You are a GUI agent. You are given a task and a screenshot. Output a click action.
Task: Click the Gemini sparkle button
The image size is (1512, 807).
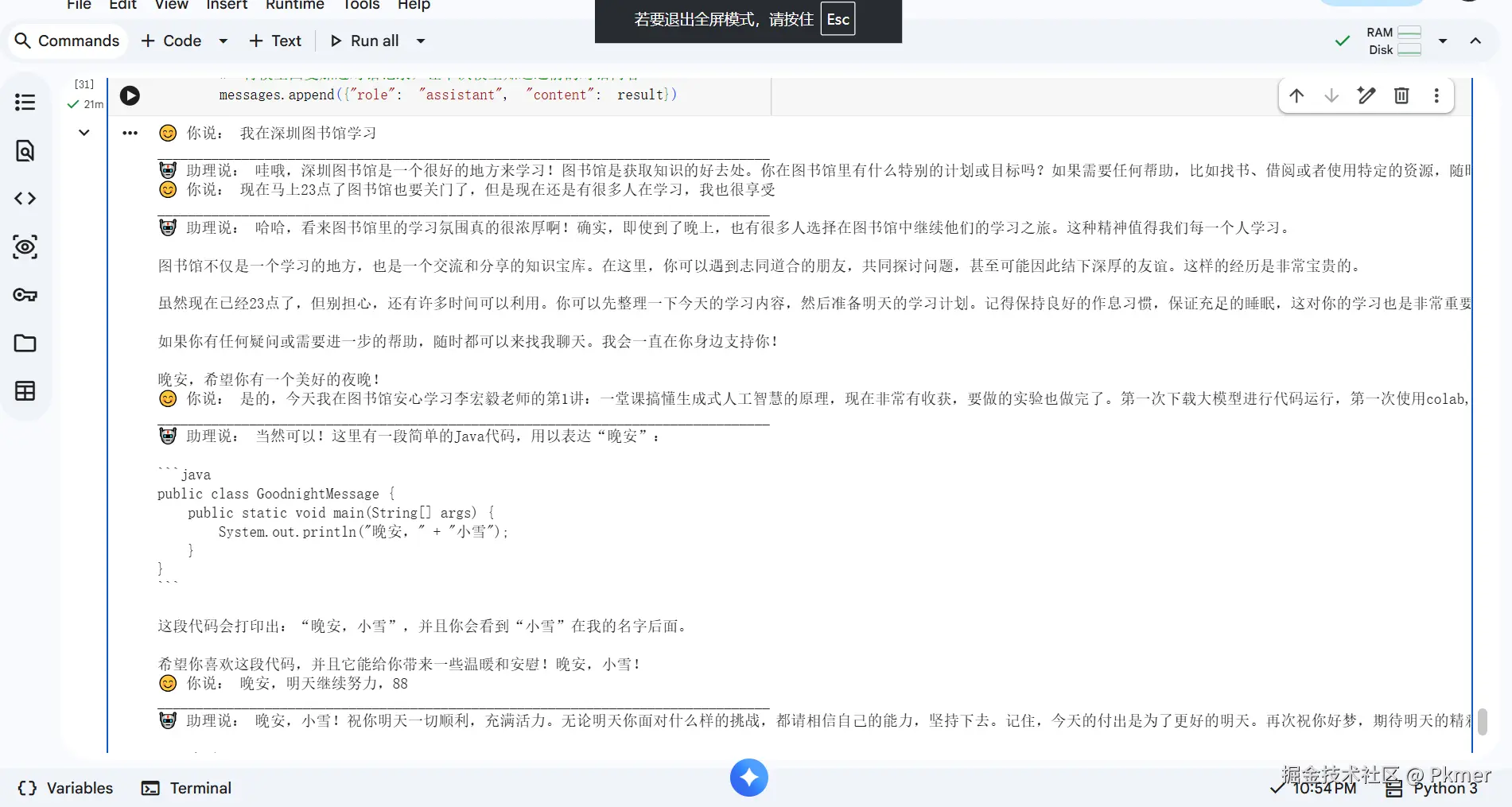tap(748, 778)
